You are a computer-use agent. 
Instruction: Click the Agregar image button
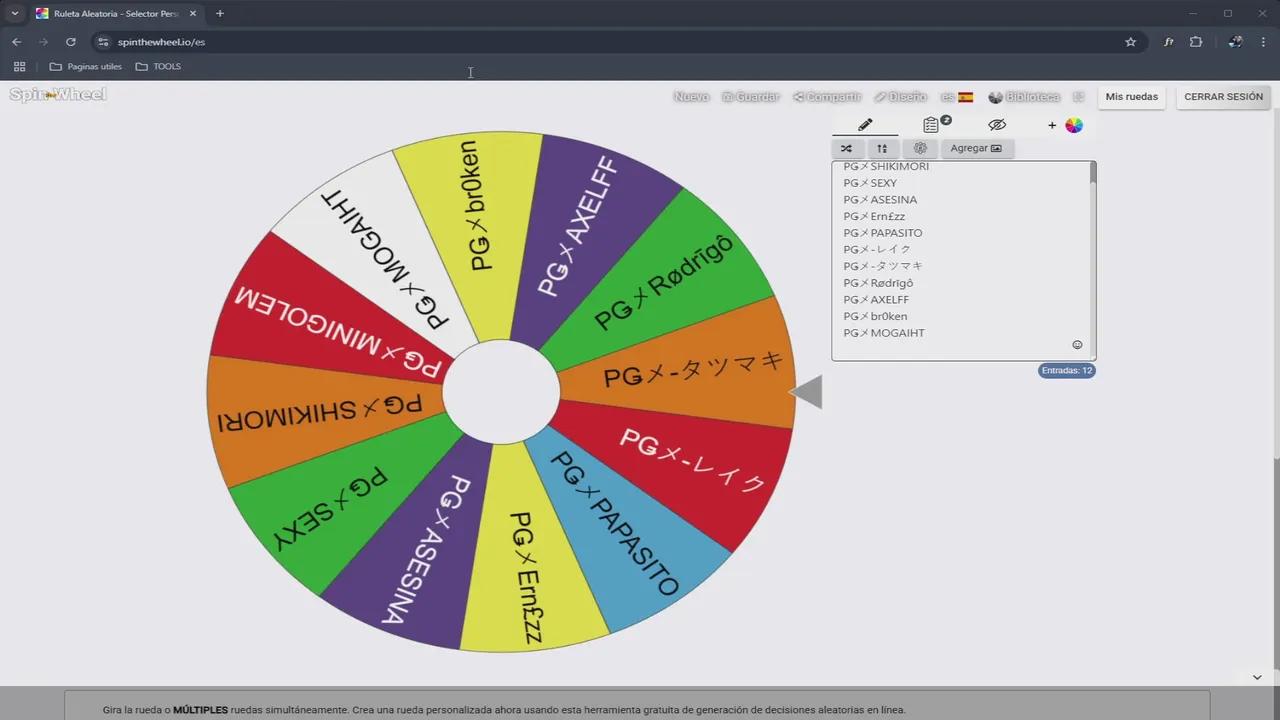click(x=976, y=148)
